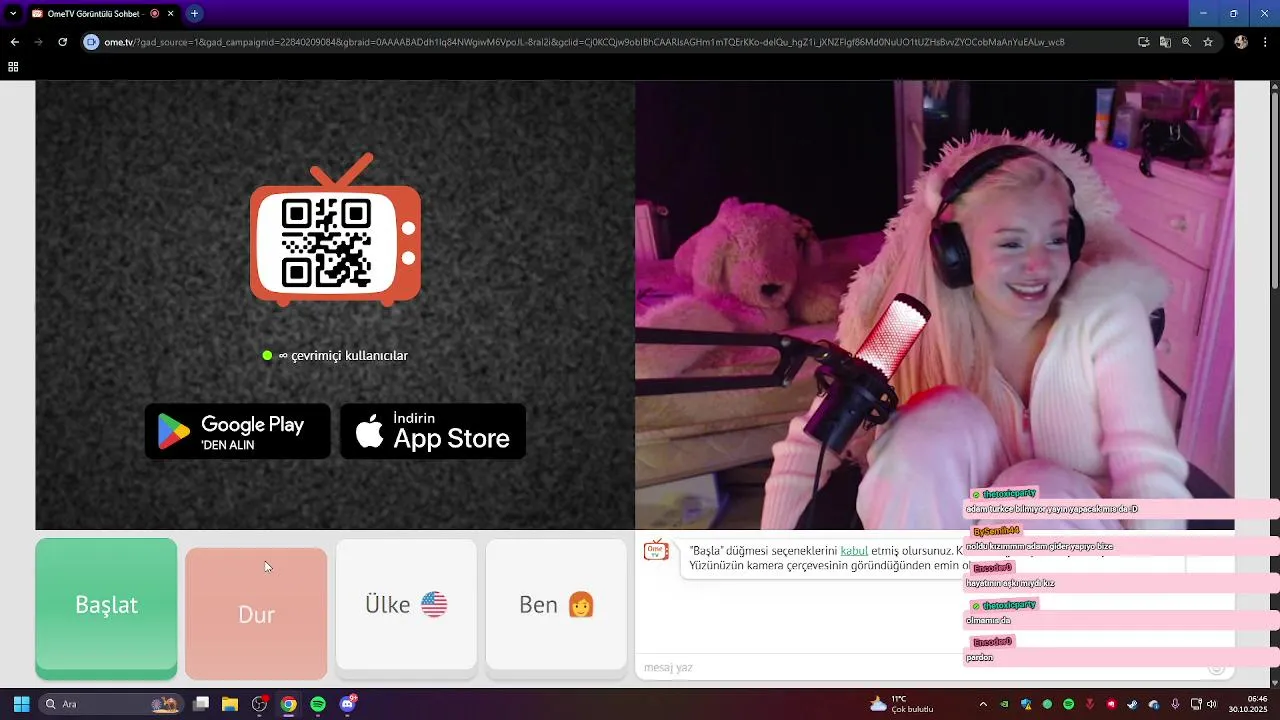Screen dimensions: 1280x720
Task: Click the OmeTV avatar icon in chat
Action: coord(656,550)
